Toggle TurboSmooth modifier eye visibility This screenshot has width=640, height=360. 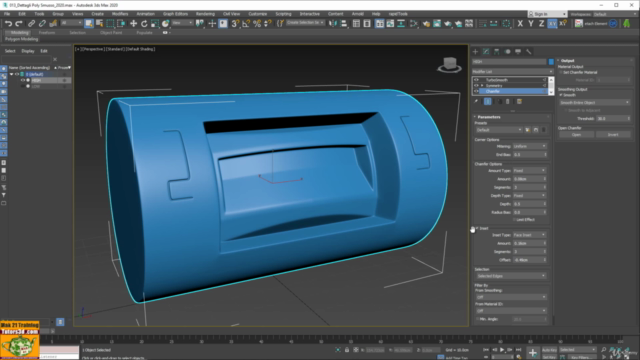[x=476, y=80]
